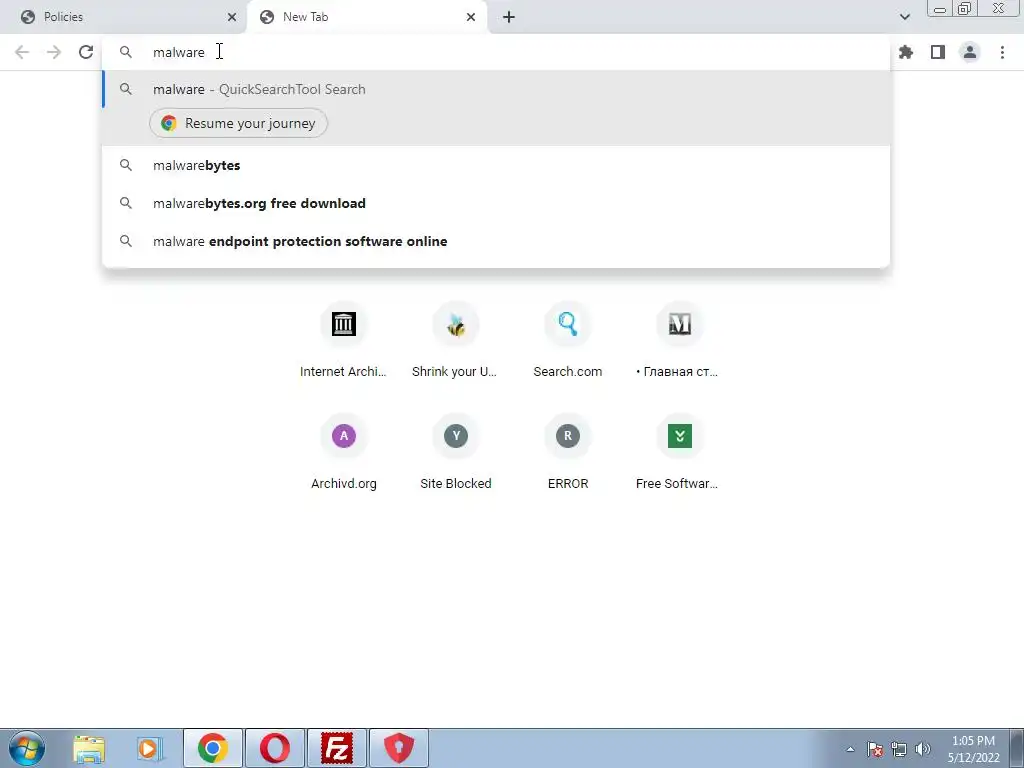This screenshot has width=1024, height=768.
Task: Open the Shrink your URL shortcut tile
Action: (455, 340)
